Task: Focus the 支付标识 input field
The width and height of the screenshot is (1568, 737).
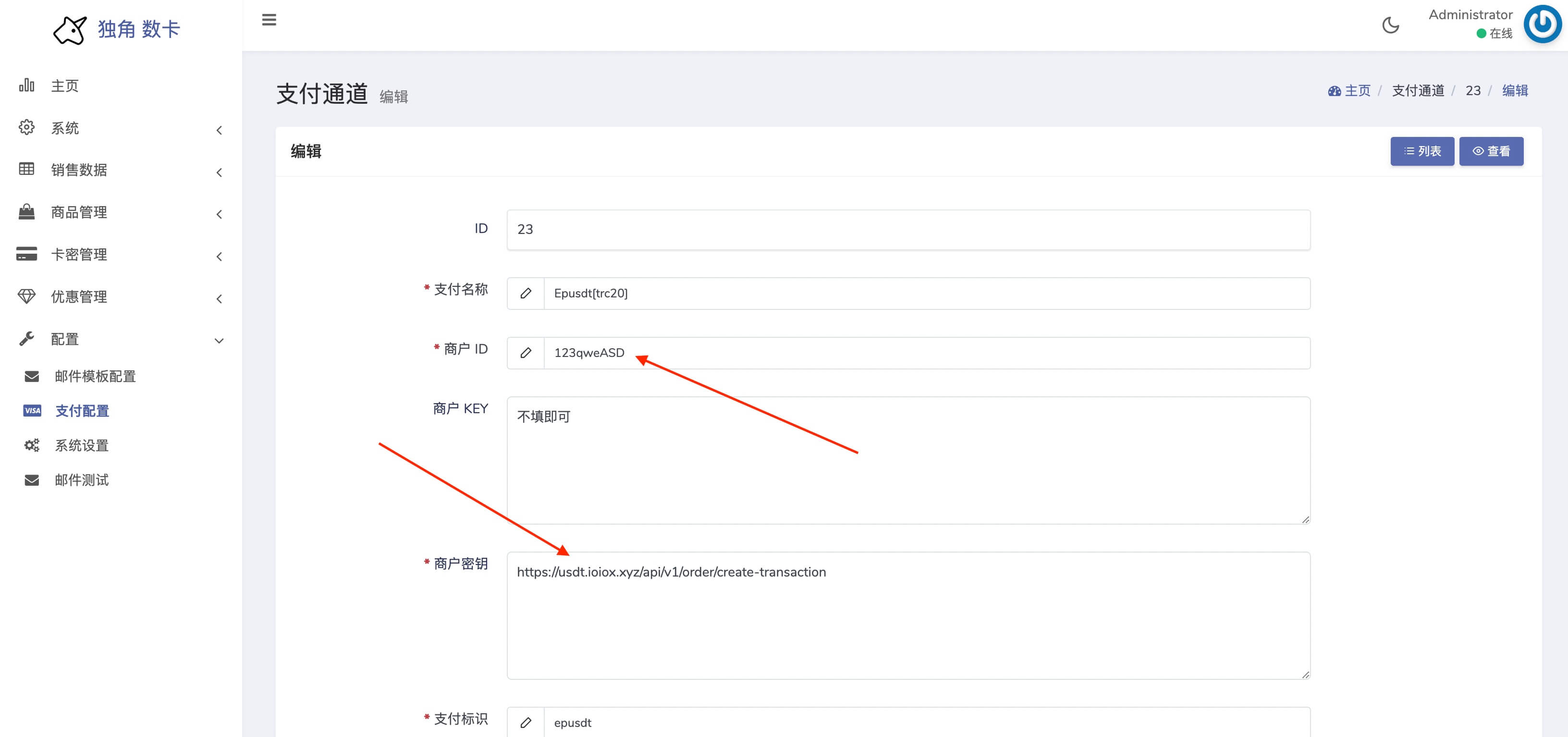Action: [926, 723]
